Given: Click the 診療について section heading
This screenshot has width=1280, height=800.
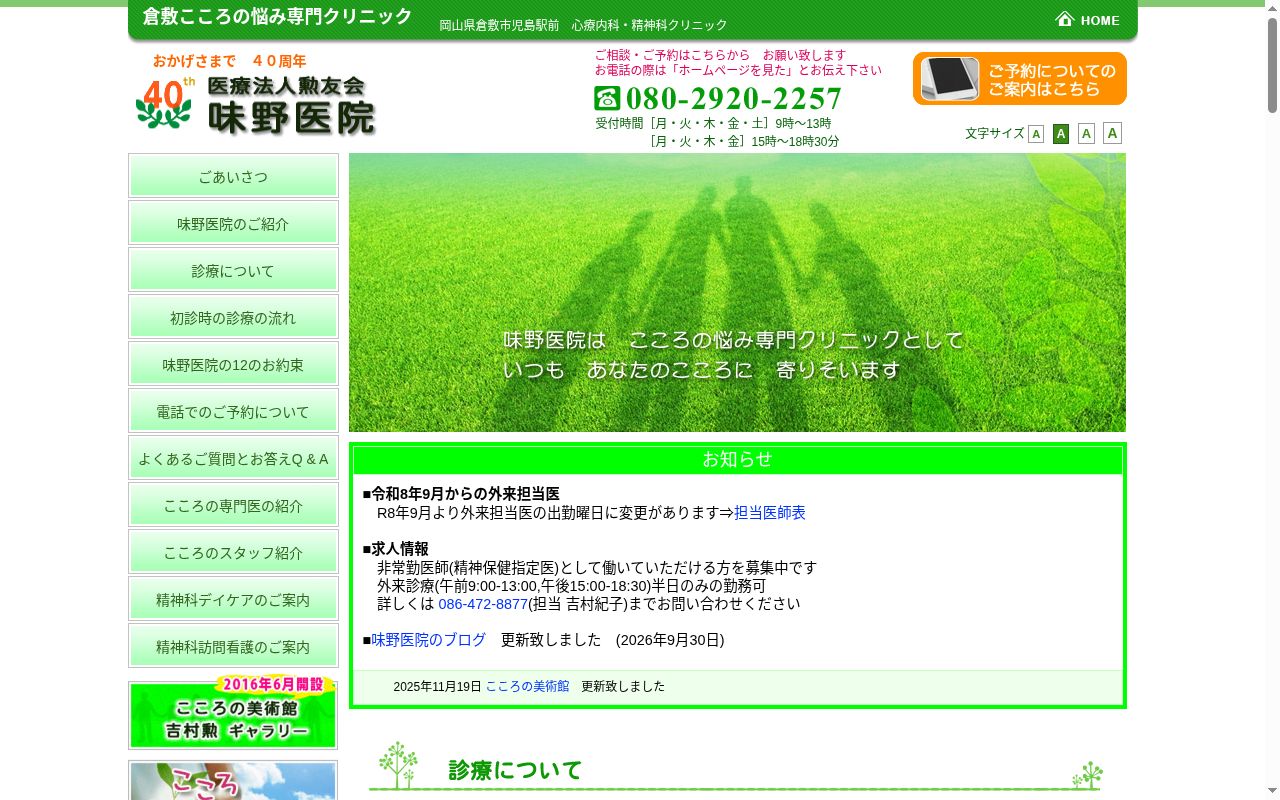Looking at the screenshot, I should coord(515,770).
